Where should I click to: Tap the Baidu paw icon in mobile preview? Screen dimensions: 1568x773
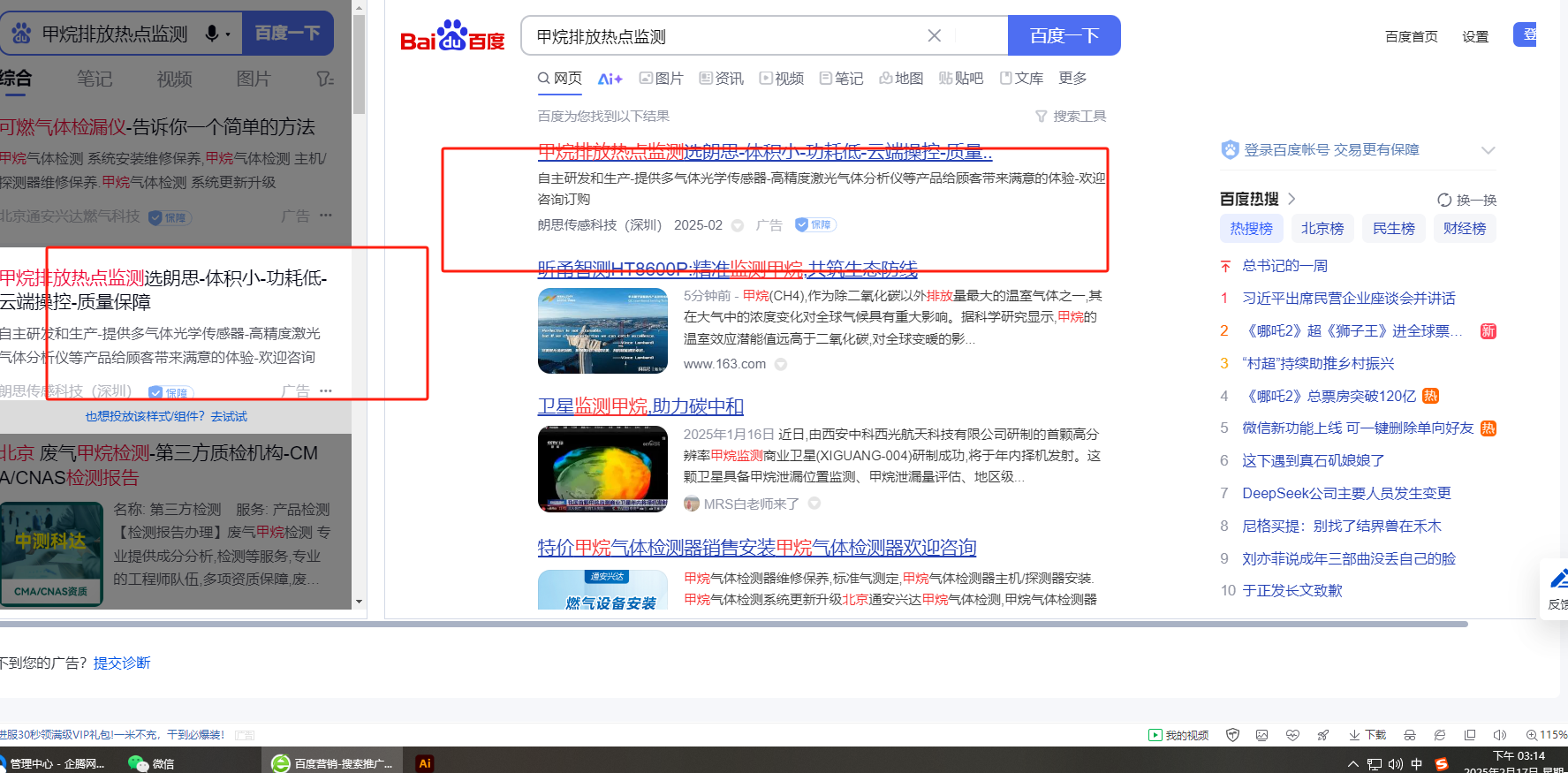[x=22, y=34]
